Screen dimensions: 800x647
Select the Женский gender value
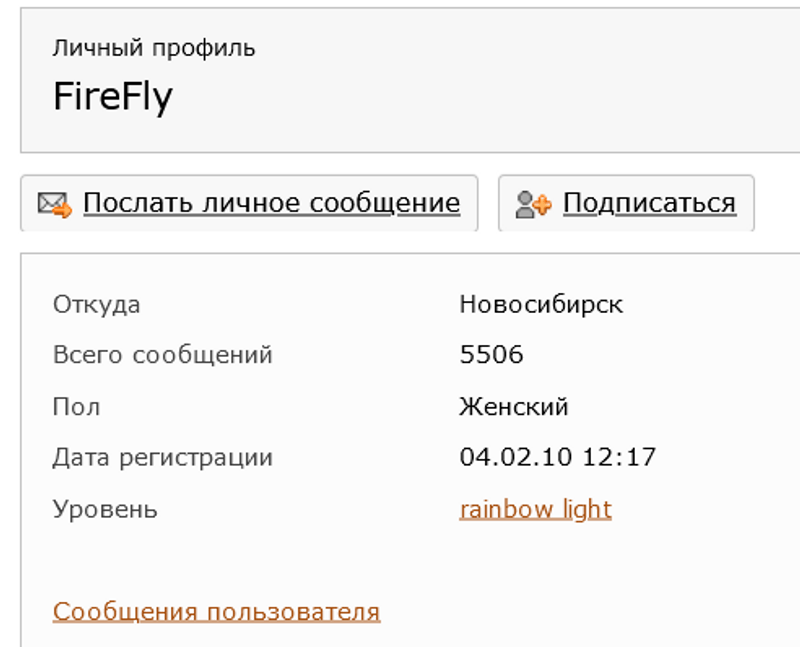(x=514, y=407)
